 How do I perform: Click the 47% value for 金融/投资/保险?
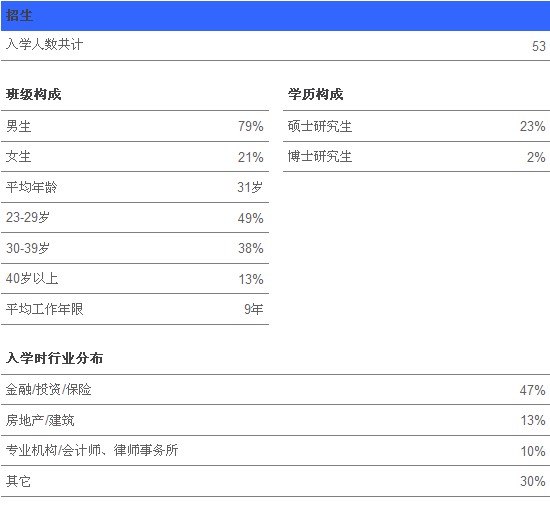532,390
